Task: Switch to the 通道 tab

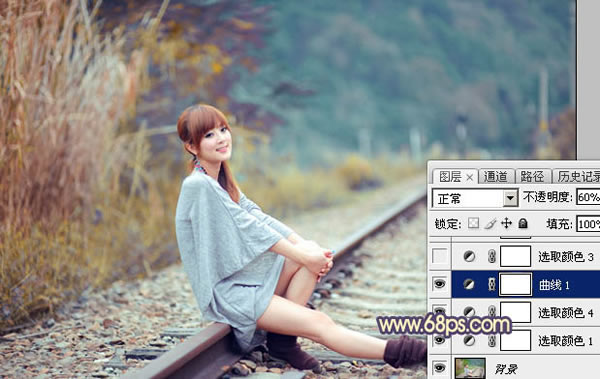Action: click(x=496, y=176)
